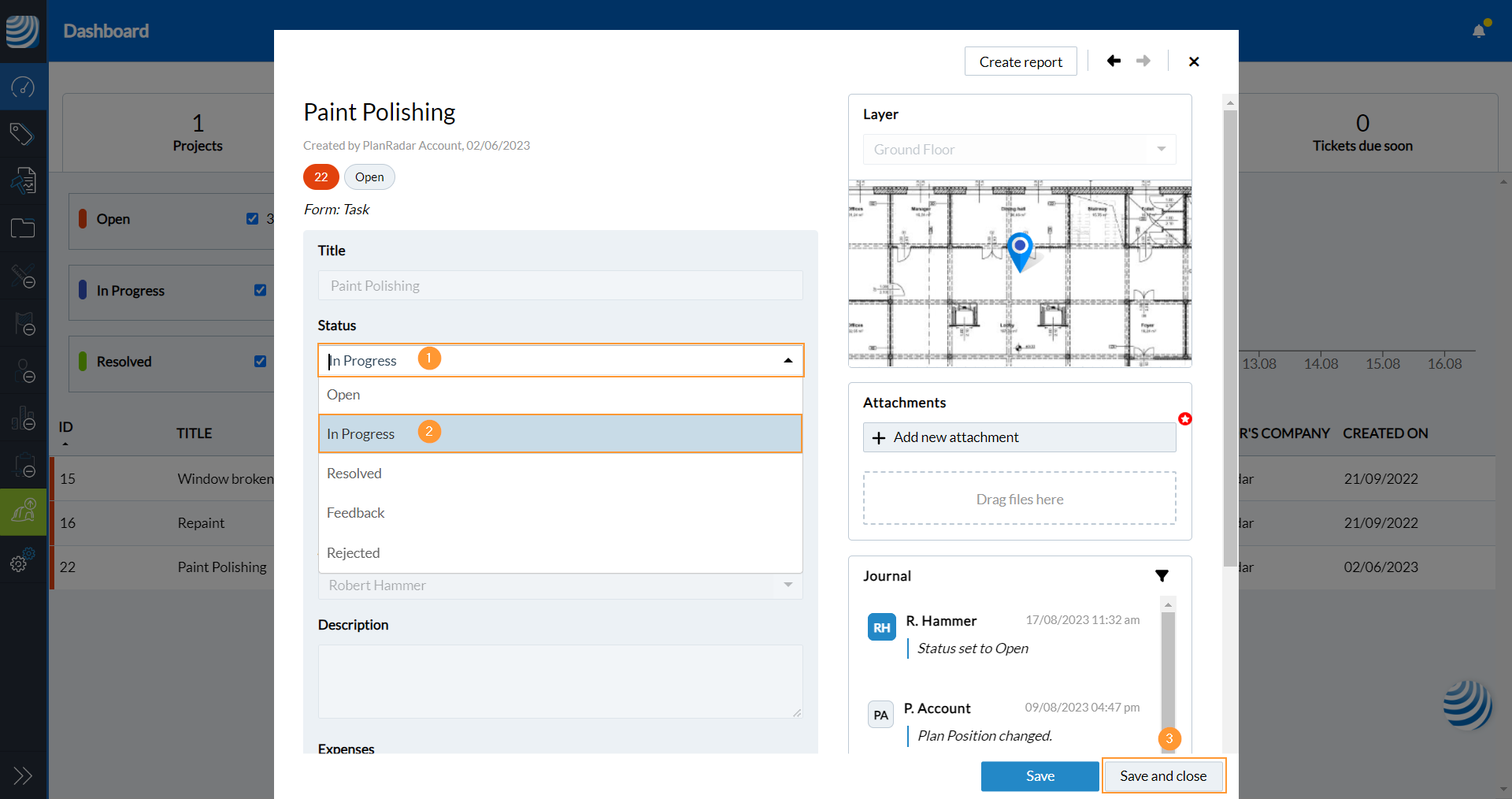Click inside the Description text area
This screenshot has width=1512, height=799.
[x=560, y=682]
